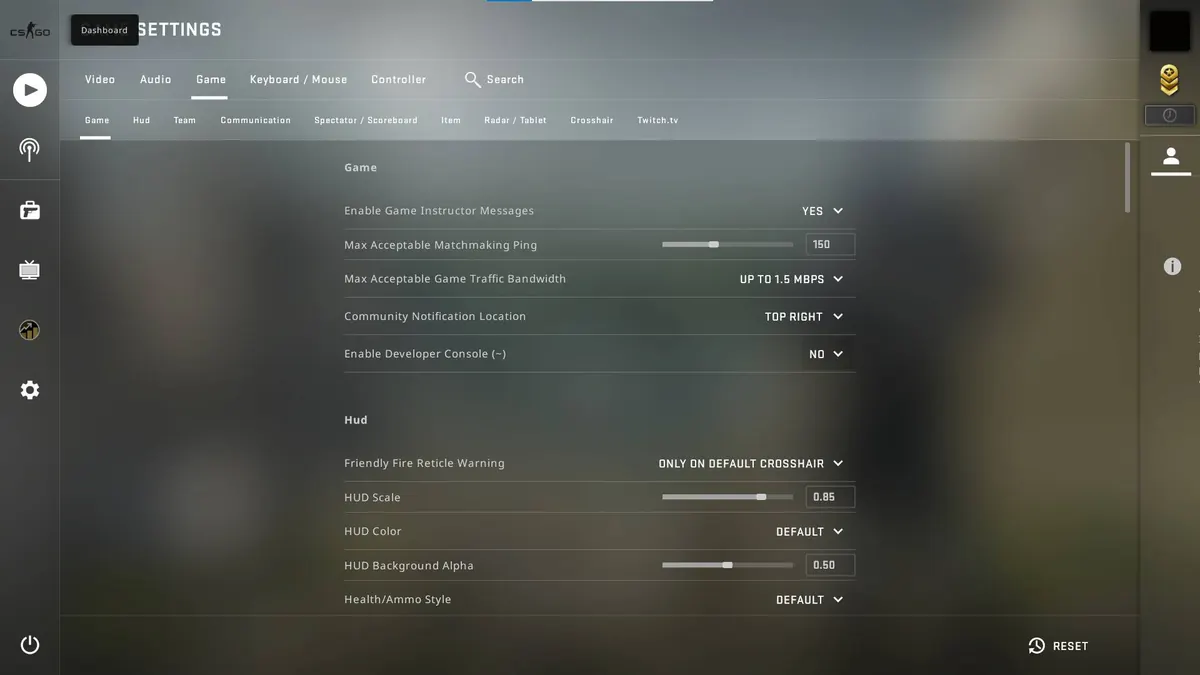Switch to the Audio tab

[156, 79]
